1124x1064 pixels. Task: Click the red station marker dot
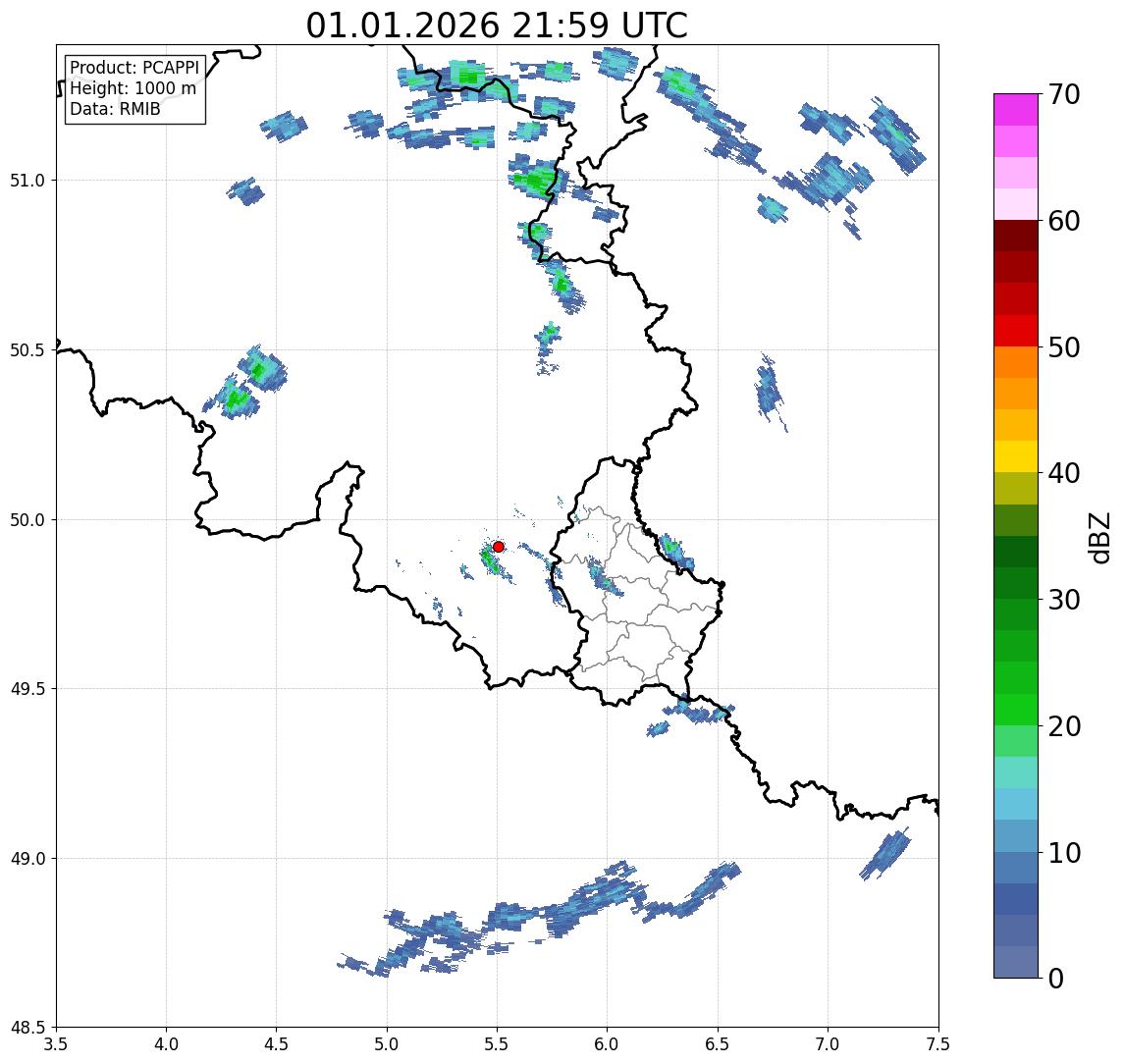pos(499,547)
